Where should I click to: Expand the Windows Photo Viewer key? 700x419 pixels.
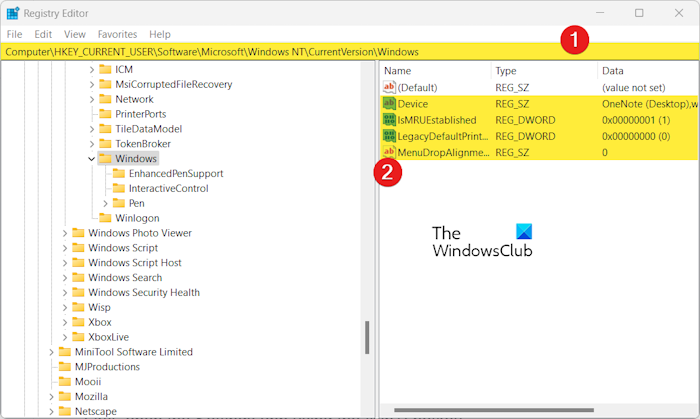click(x=65, y=233)
